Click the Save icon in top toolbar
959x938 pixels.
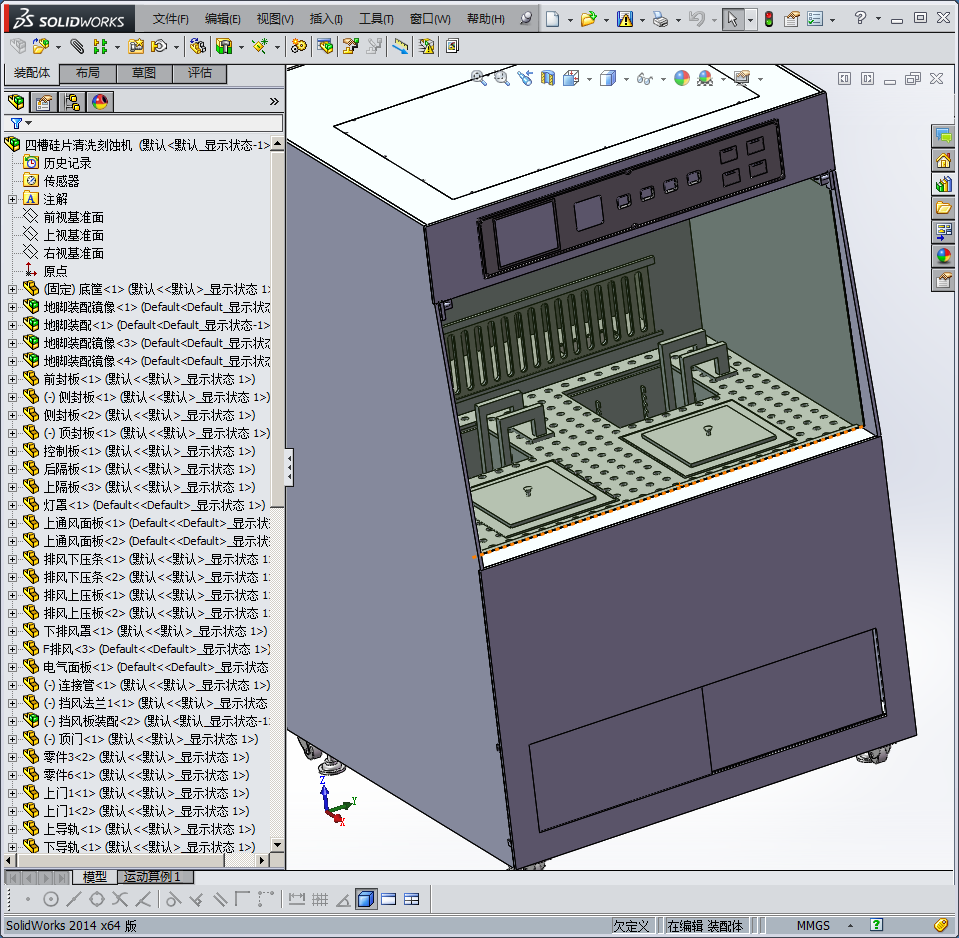625,19
